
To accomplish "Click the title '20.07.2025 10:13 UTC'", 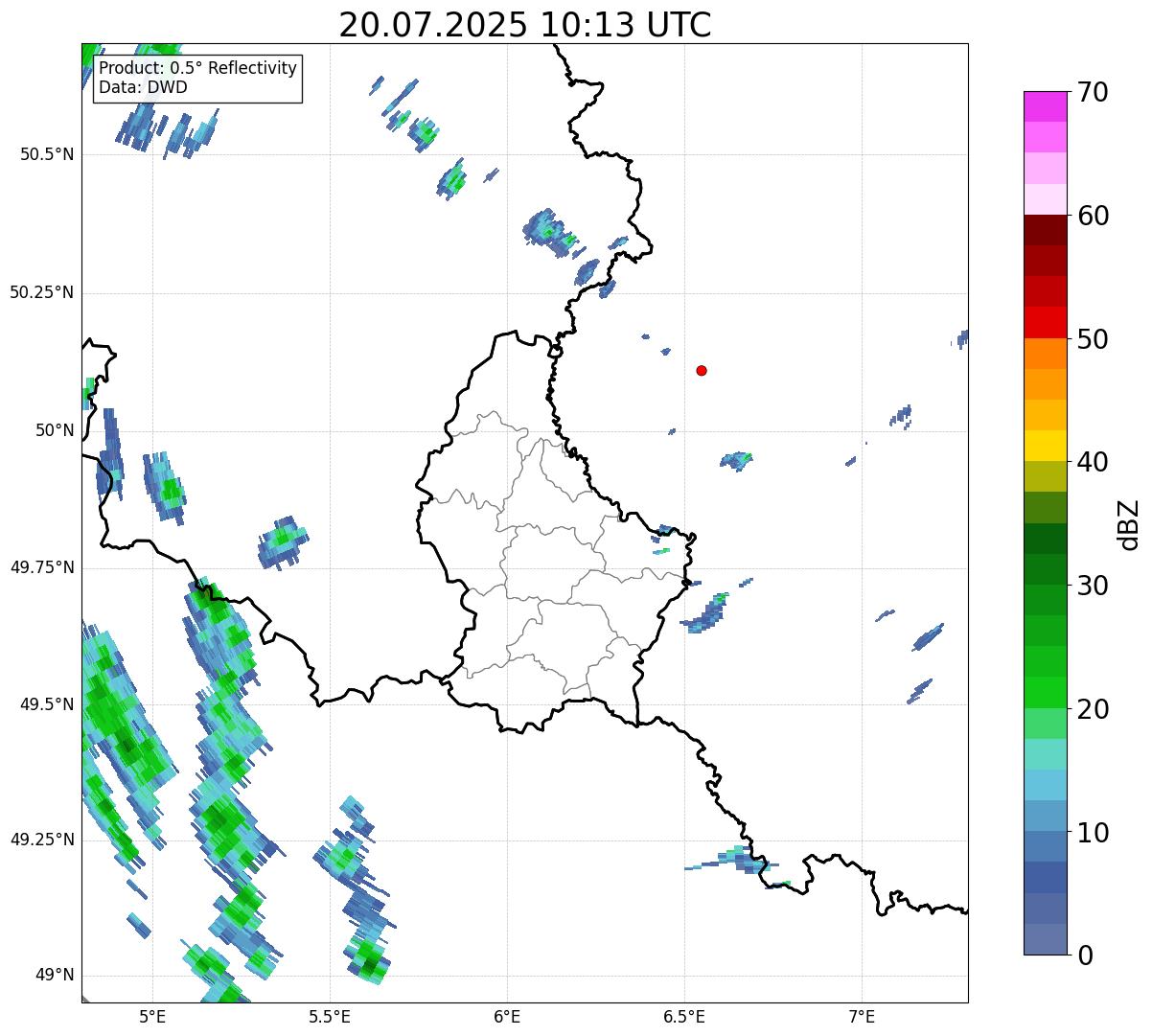I will (x=525, y=25).
